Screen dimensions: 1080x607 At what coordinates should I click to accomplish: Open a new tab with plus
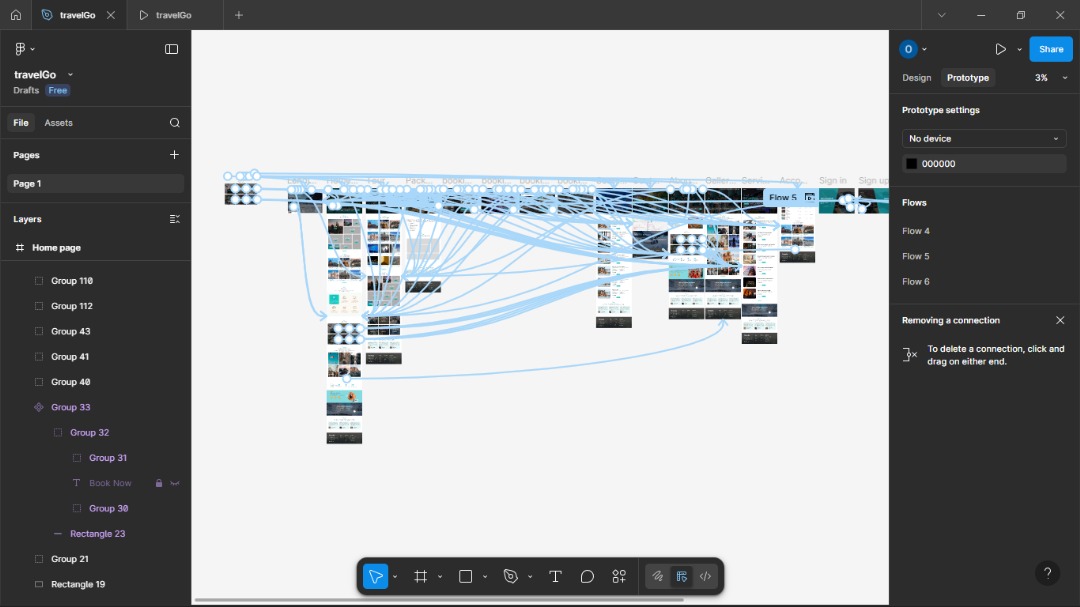click(x=239, y=15)
